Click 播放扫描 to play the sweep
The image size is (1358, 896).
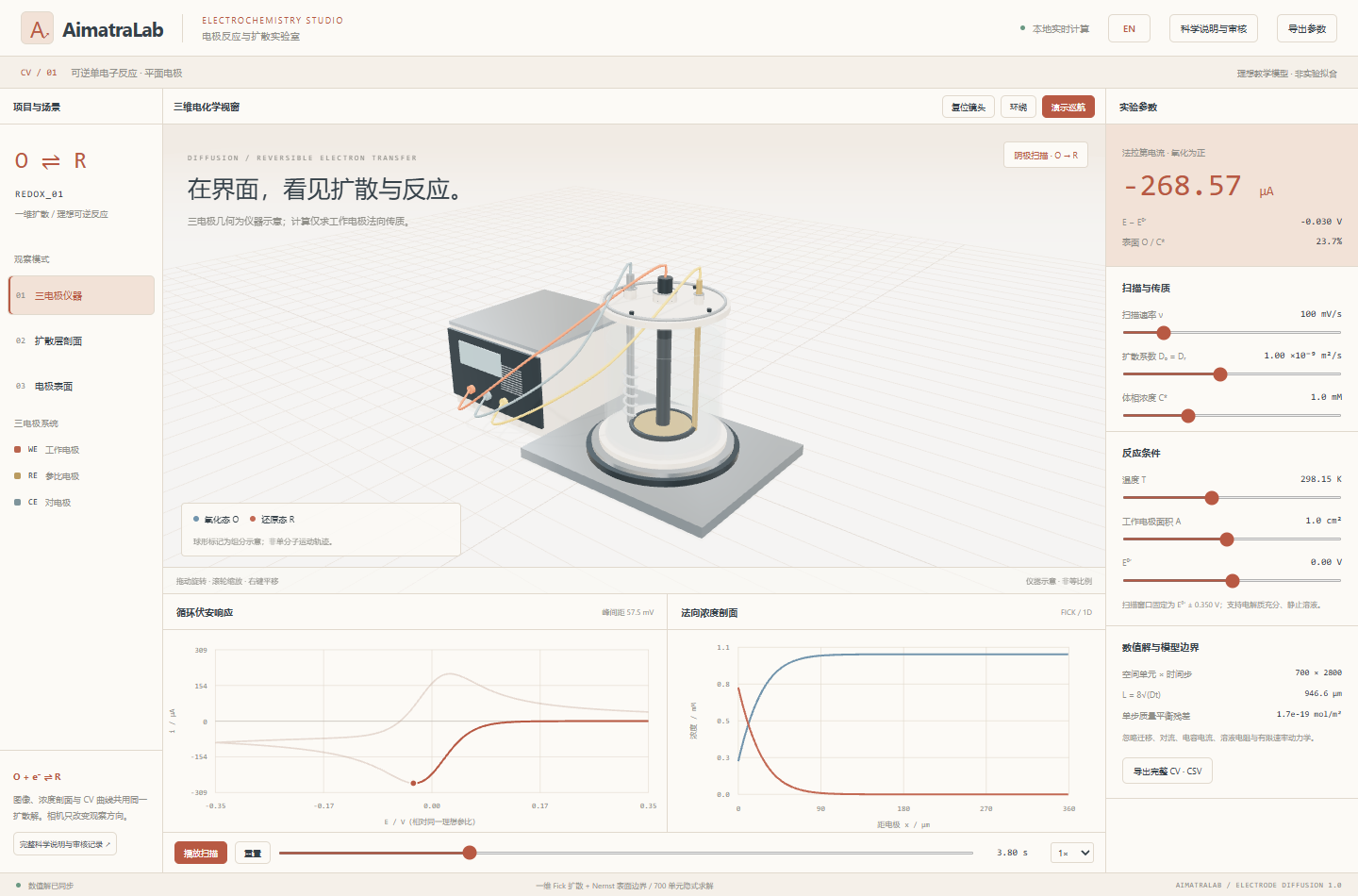point(201,853)
